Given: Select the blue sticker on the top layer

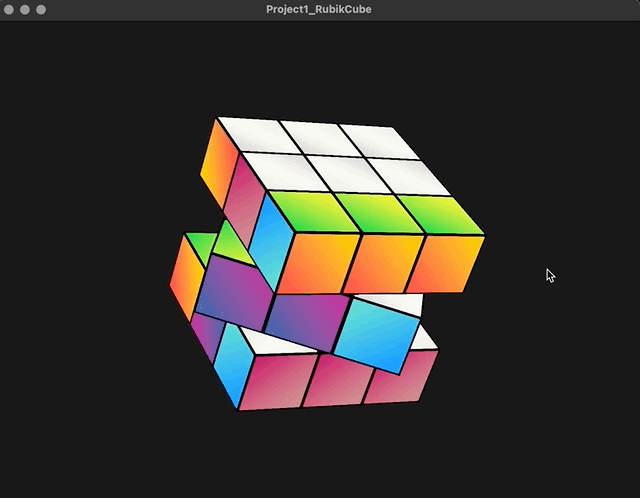Looking at the screenshot, I should [x=270, y=241].
